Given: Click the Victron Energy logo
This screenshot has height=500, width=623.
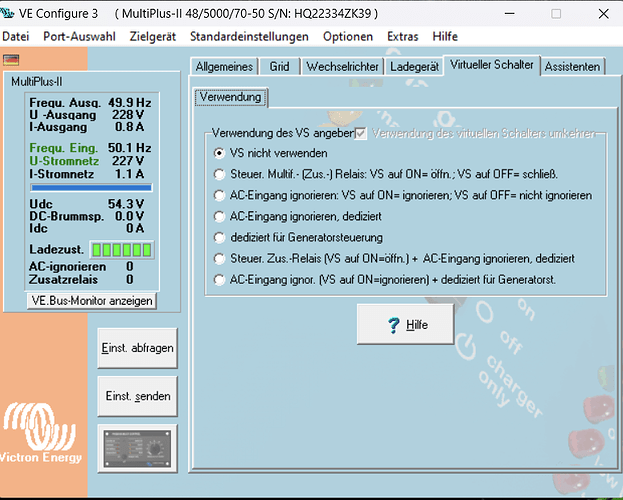Looking at the screenshot, I should pos(41,433).
